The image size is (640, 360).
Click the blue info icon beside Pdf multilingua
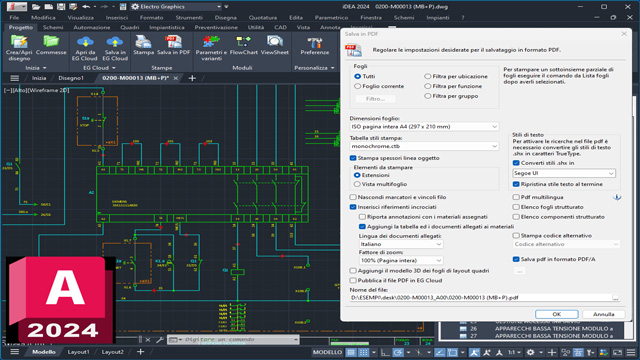tap(617, 197)
